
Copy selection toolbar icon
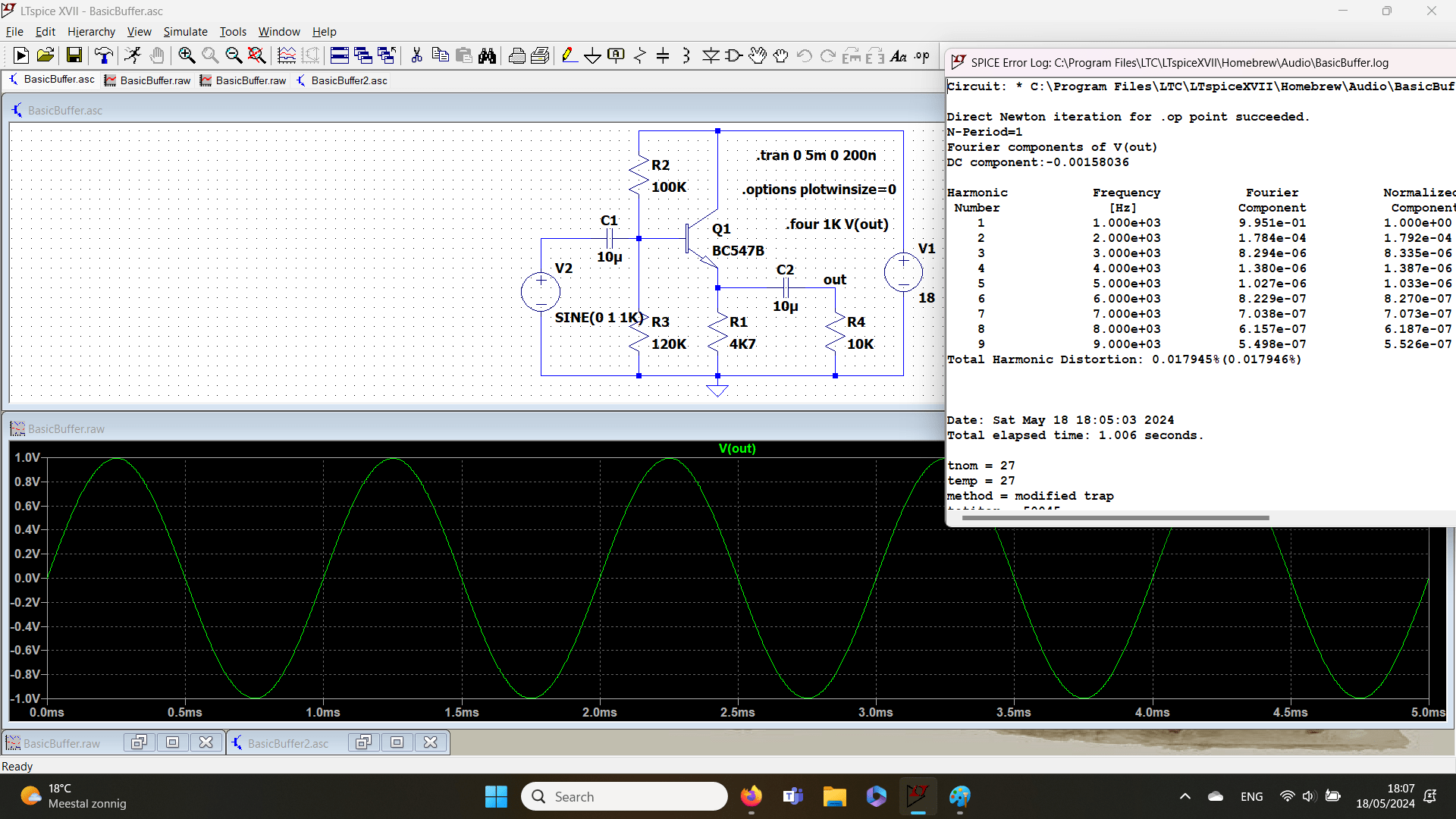[x=440, y=55]
